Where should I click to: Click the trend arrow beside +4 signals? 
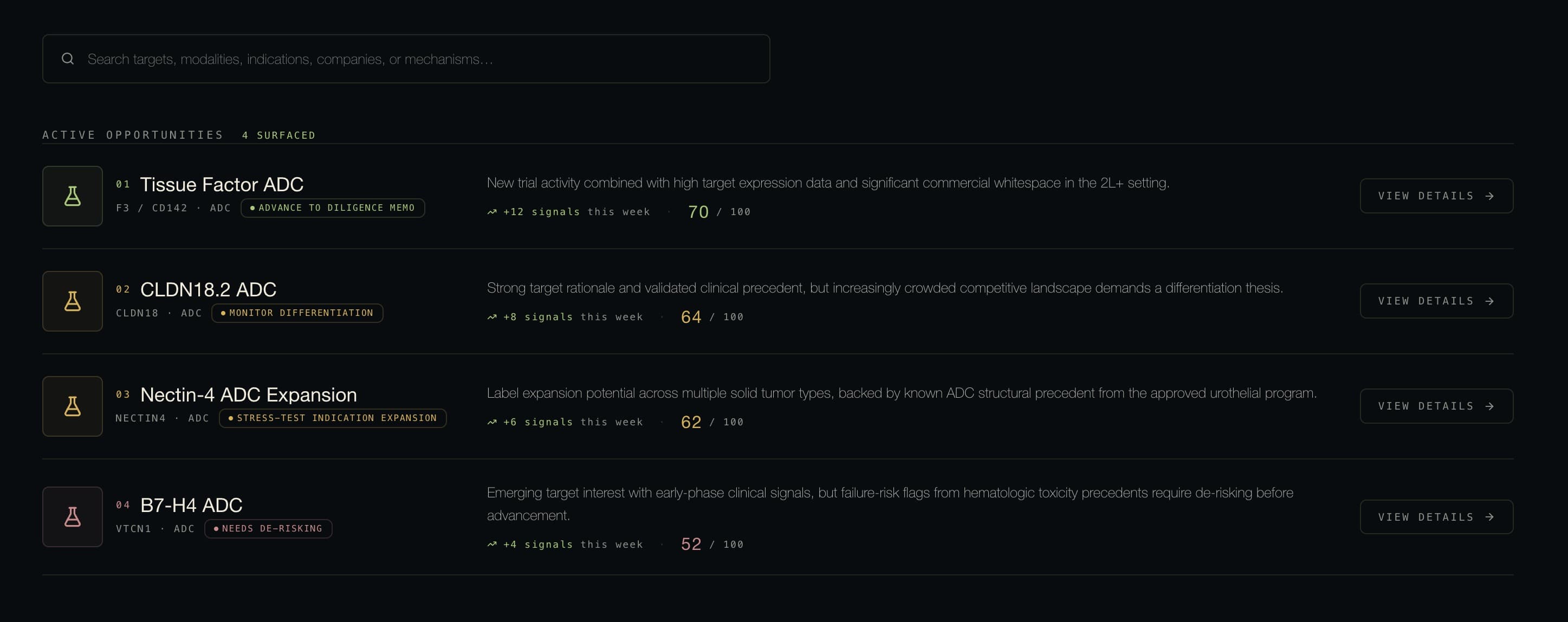point(492,544)
